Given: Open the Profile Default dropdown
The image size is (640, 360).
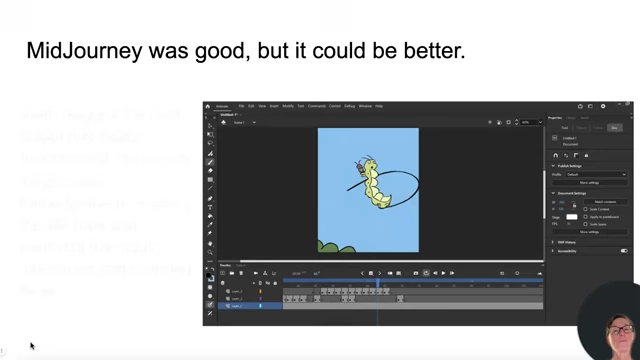Looking at the screenshot, I should [596, 174].
